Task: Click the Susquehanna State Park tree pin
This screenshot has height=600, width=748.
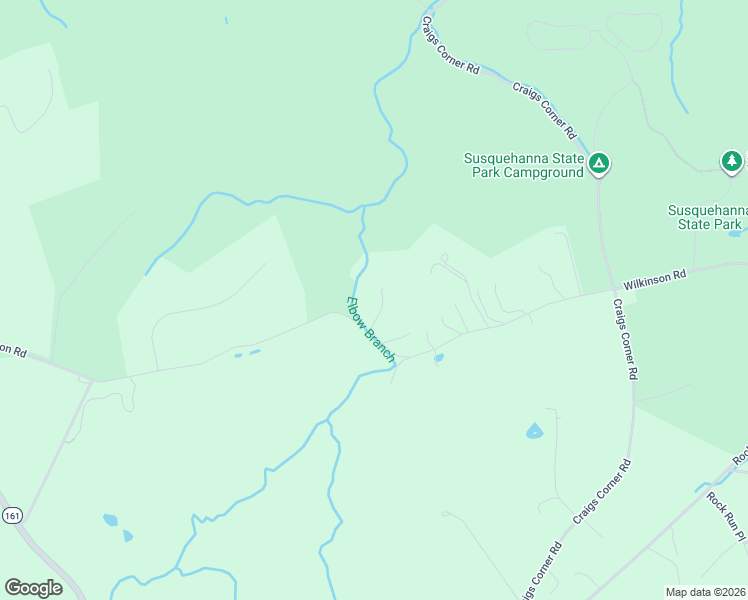Action: tap(731, 162)
